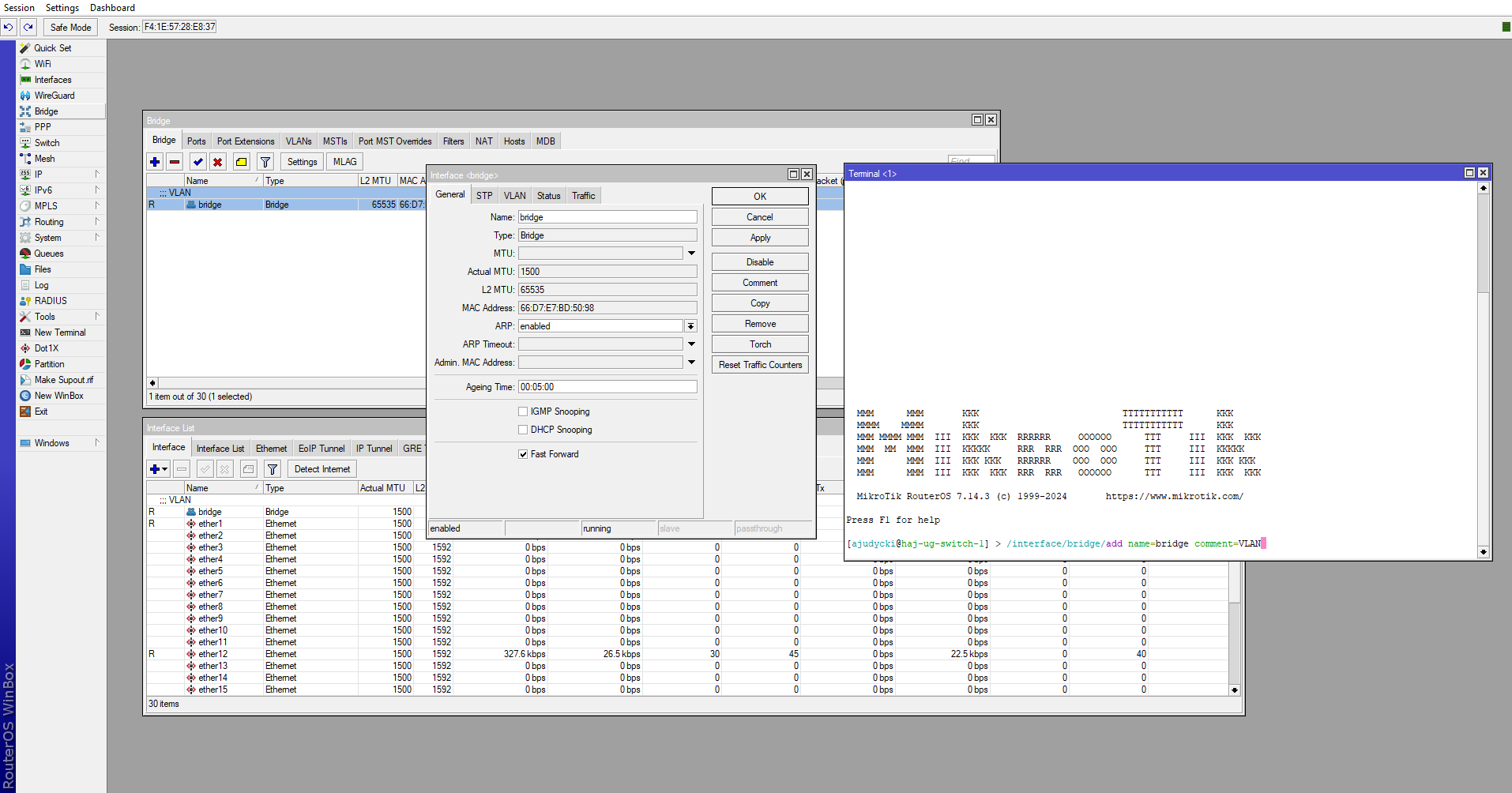Open New WinBox from the sidebar
This screenshot has width=1512, height=793.
coord(58,396)
